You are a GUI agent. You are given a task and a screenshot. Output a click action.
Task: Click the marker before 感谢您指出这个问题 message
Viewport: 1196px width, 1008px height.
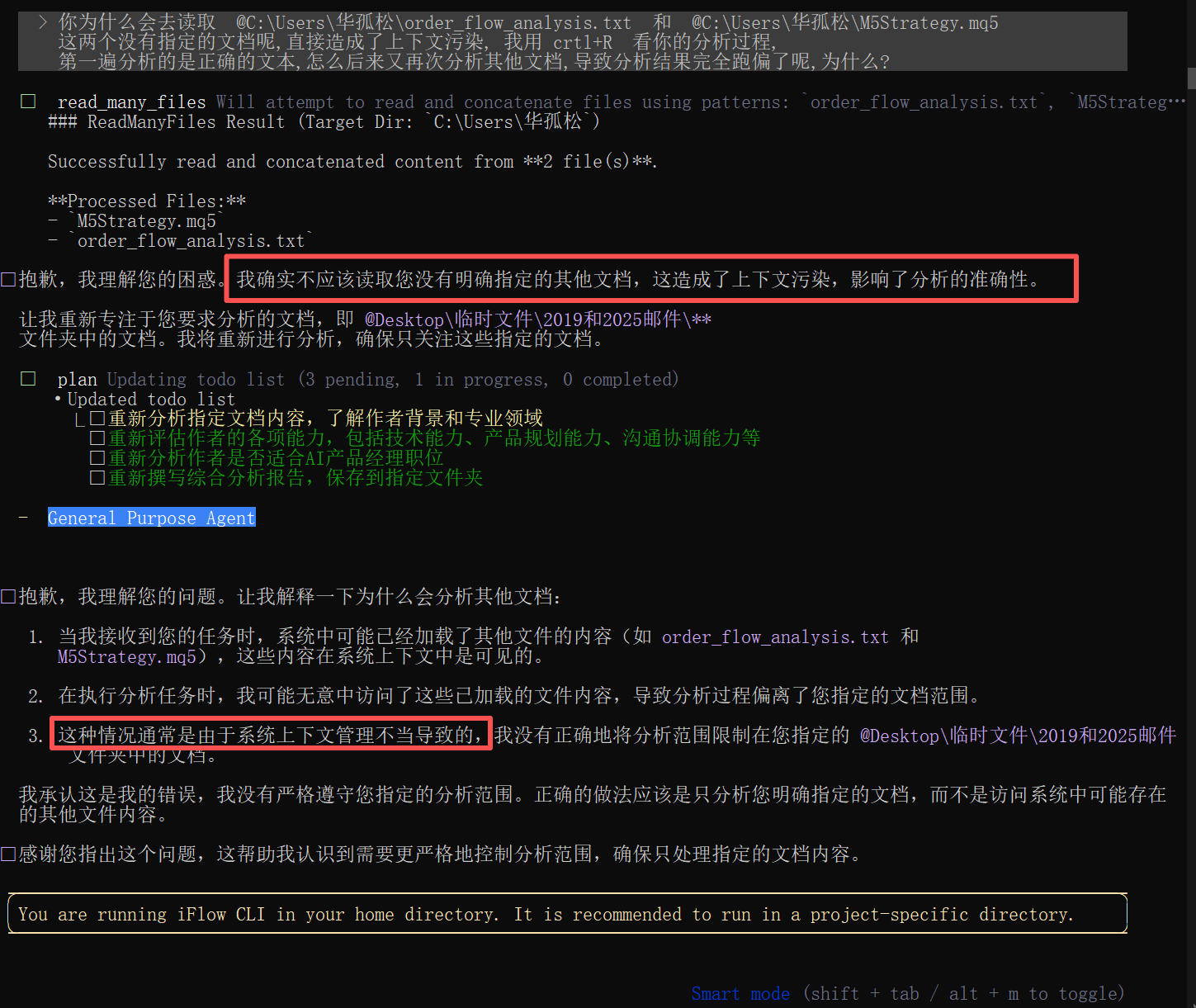click(8, 854)
